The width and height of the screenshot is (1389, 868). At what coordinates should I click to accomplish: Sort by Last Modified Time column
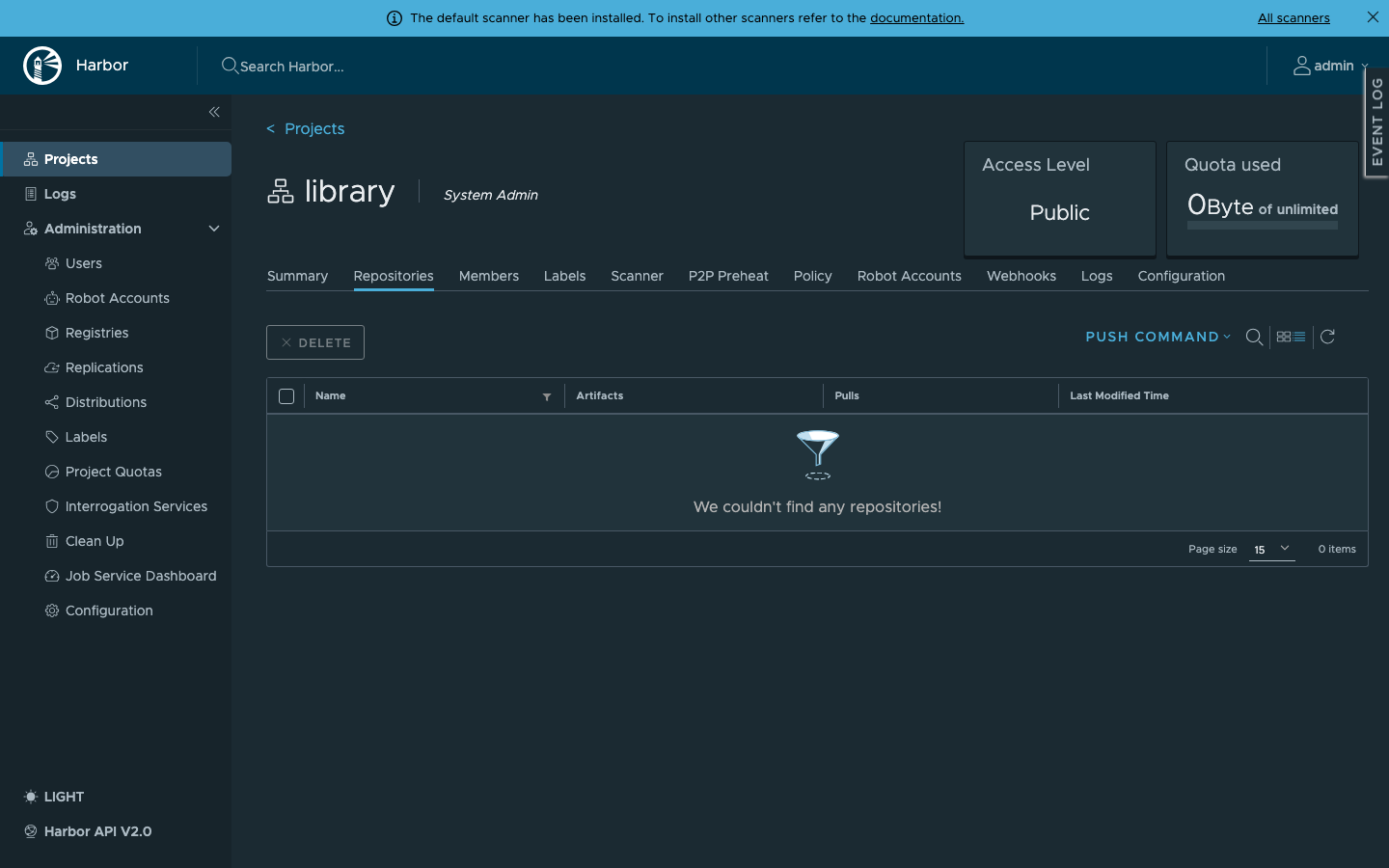tap(1119, 395)
